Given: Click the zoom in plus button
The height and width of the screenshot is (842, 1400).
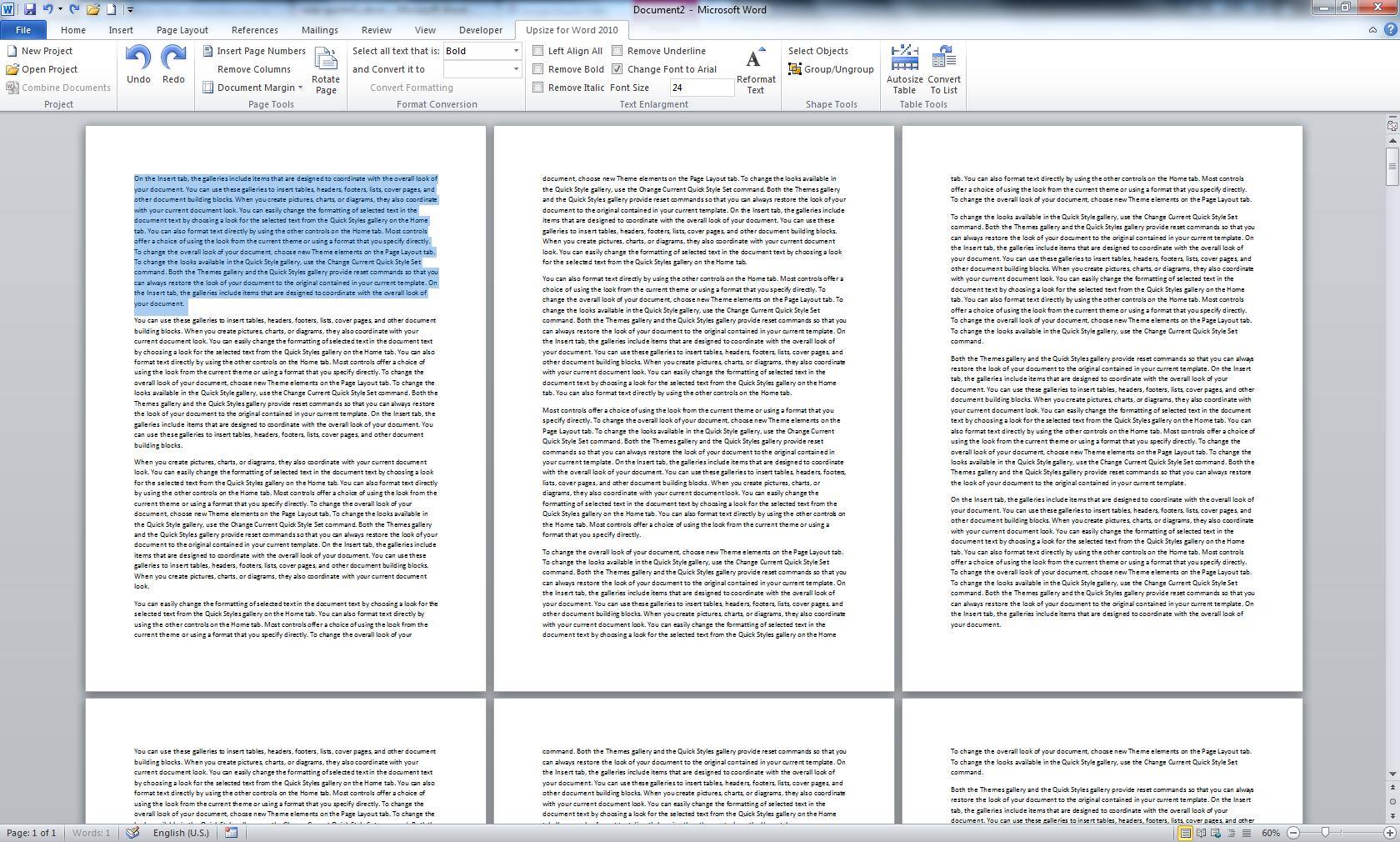Looking at the screenshot, I should (x=1389, y=833).
